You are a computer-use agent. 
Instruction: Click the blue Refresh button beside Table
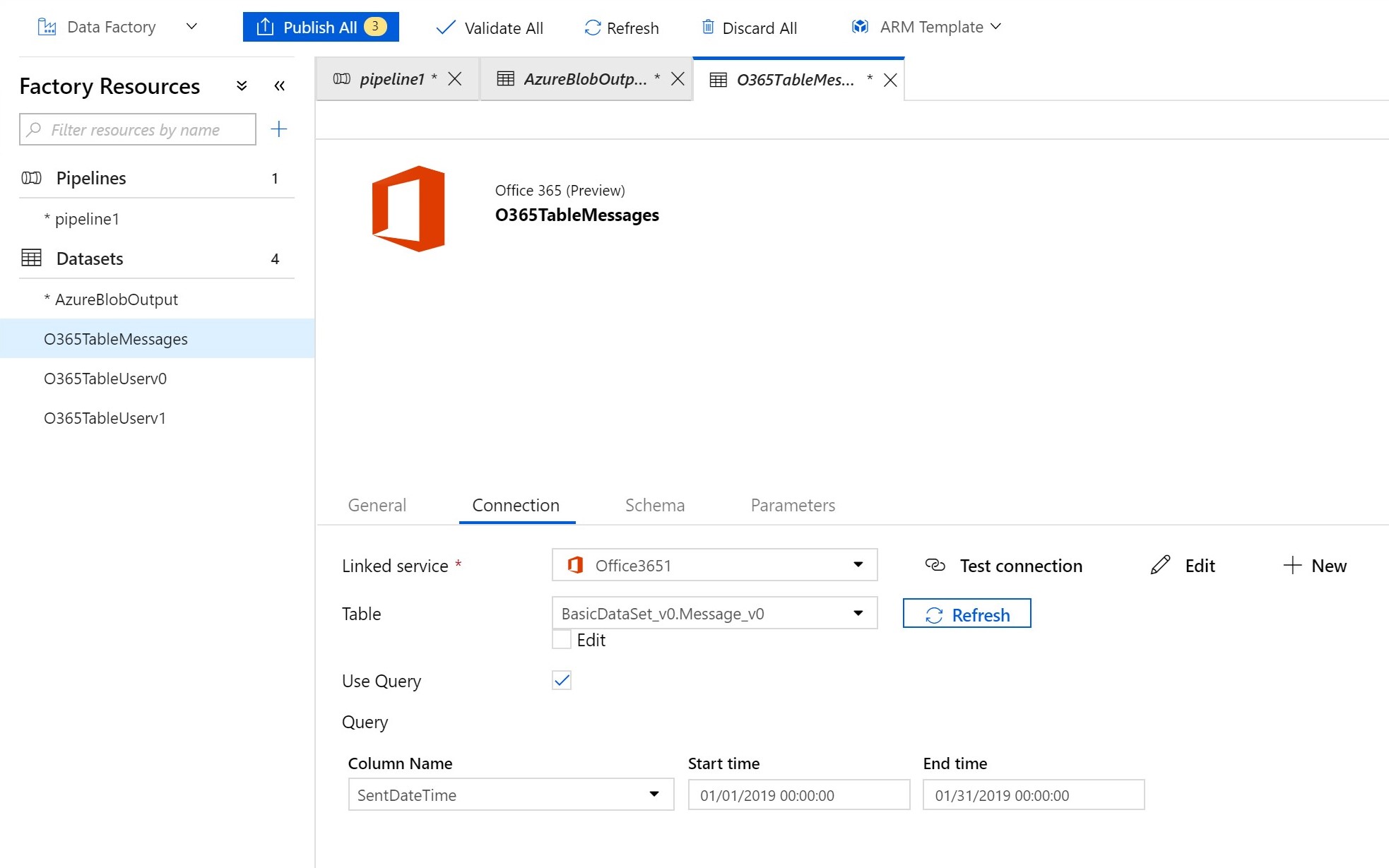[x=967, y=614]
